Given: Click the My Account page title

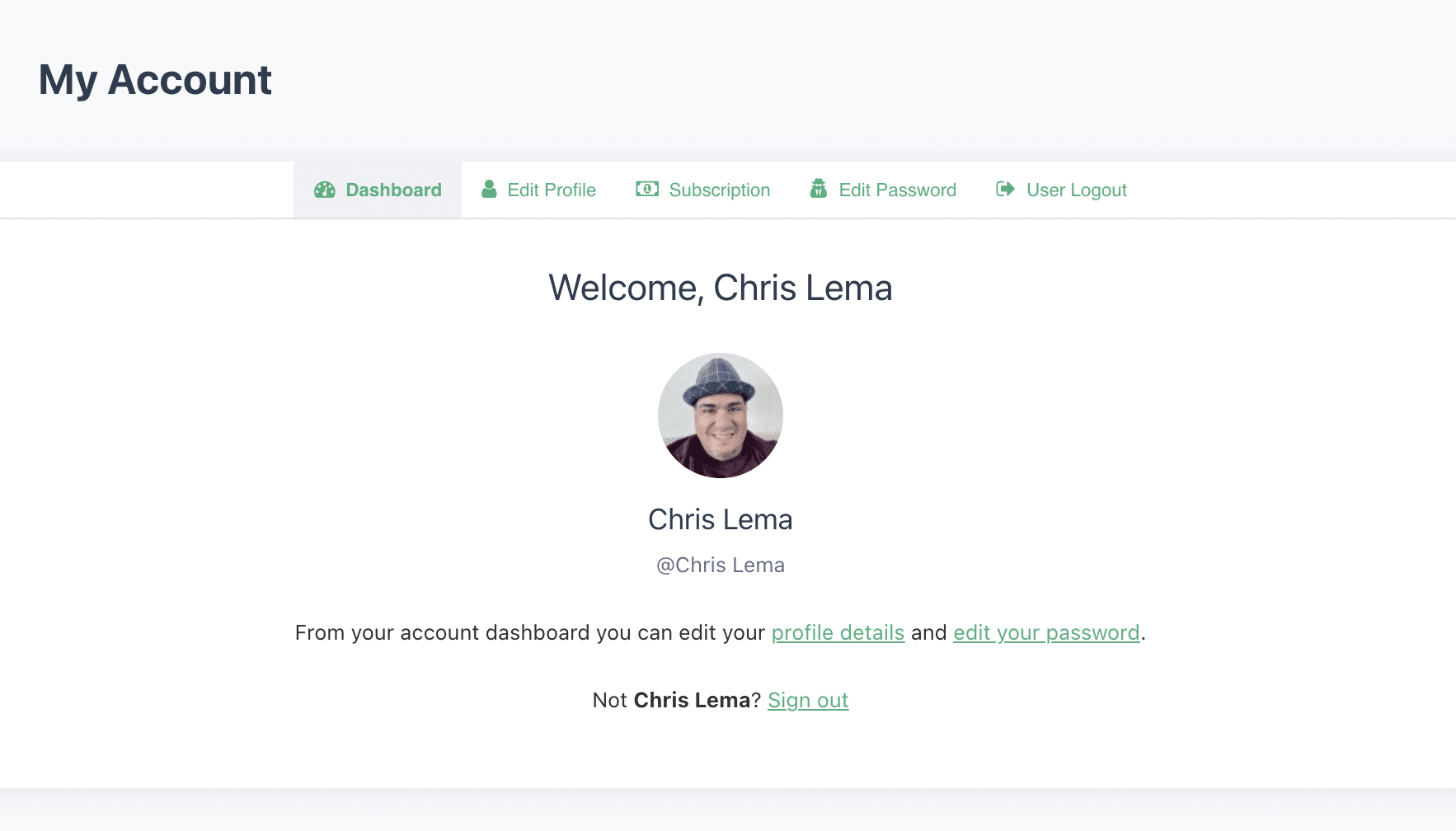Looking at the screenshot, I should (x=155, y=79).
